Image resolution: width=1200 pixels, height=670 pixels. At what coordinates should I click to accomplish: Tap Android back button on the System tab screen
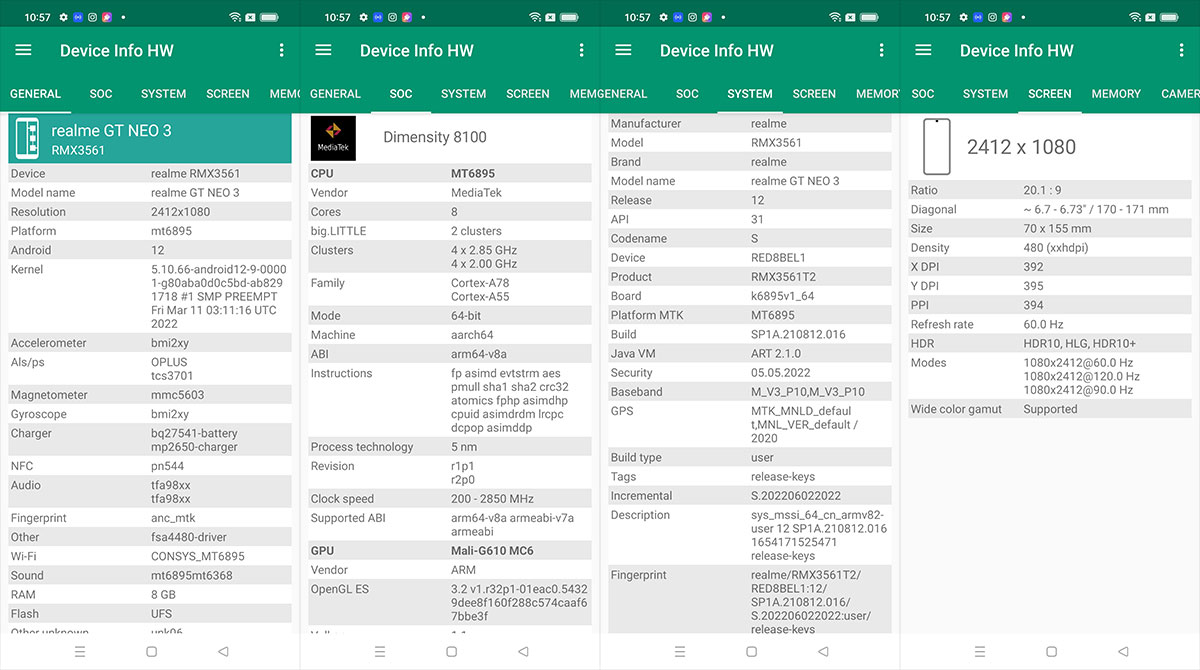tap(823, 651)
